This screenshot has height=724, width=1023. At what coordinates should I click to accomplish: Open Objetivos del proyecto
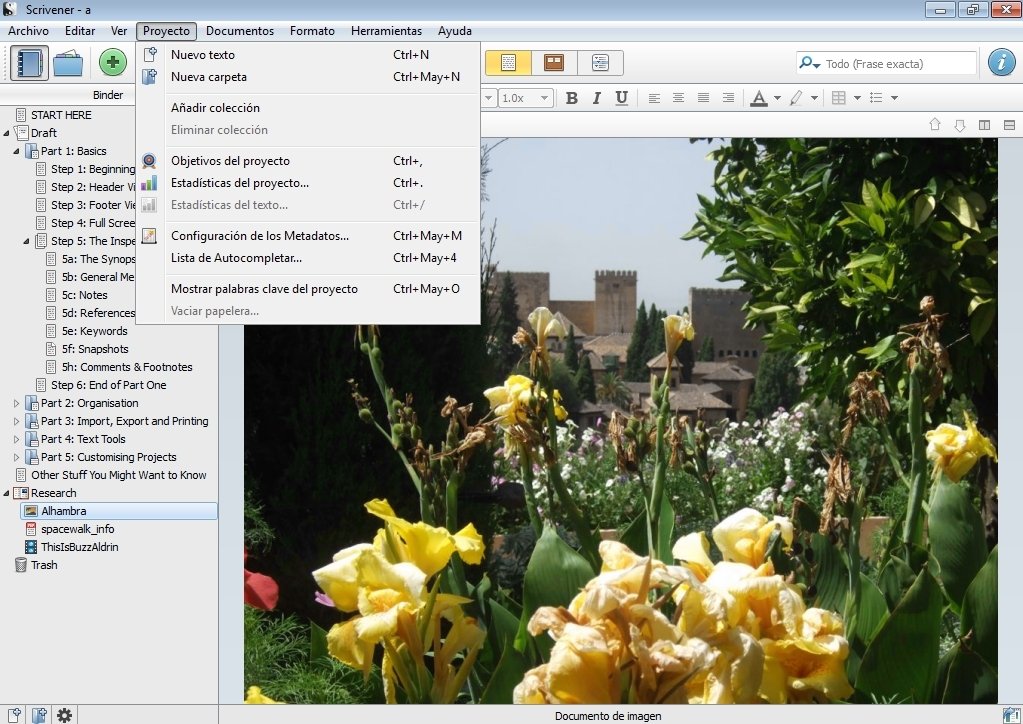coord(309,160)
